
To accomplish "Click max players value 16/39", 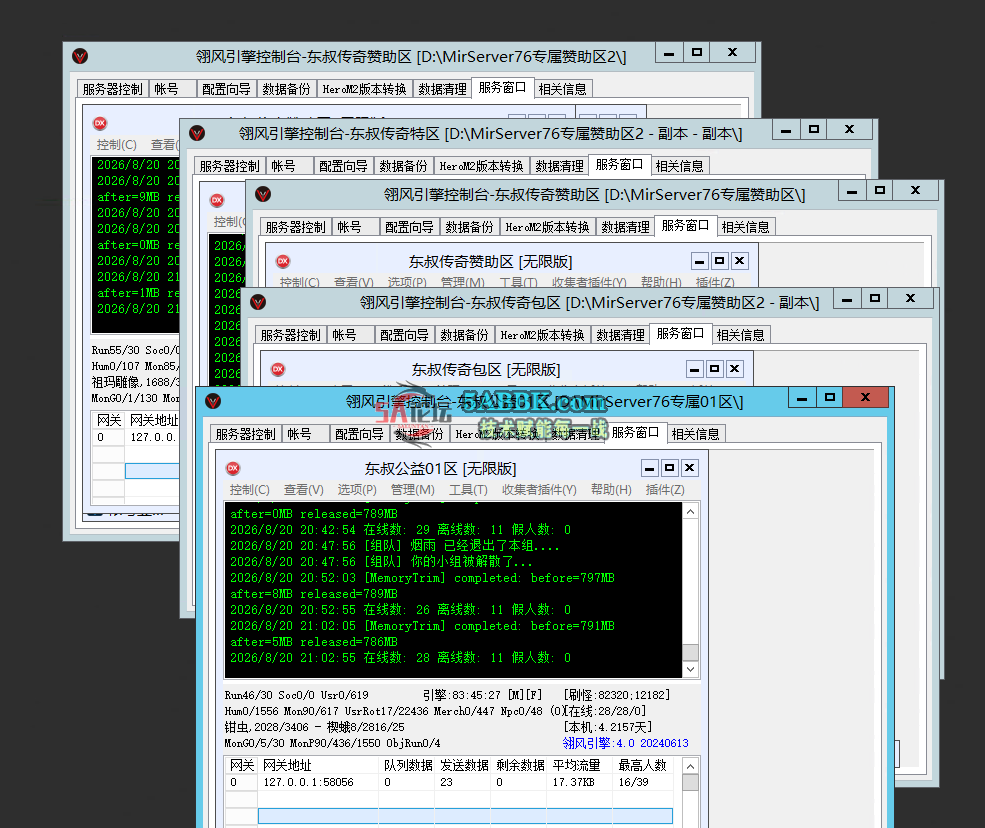I will click(633, 782).
